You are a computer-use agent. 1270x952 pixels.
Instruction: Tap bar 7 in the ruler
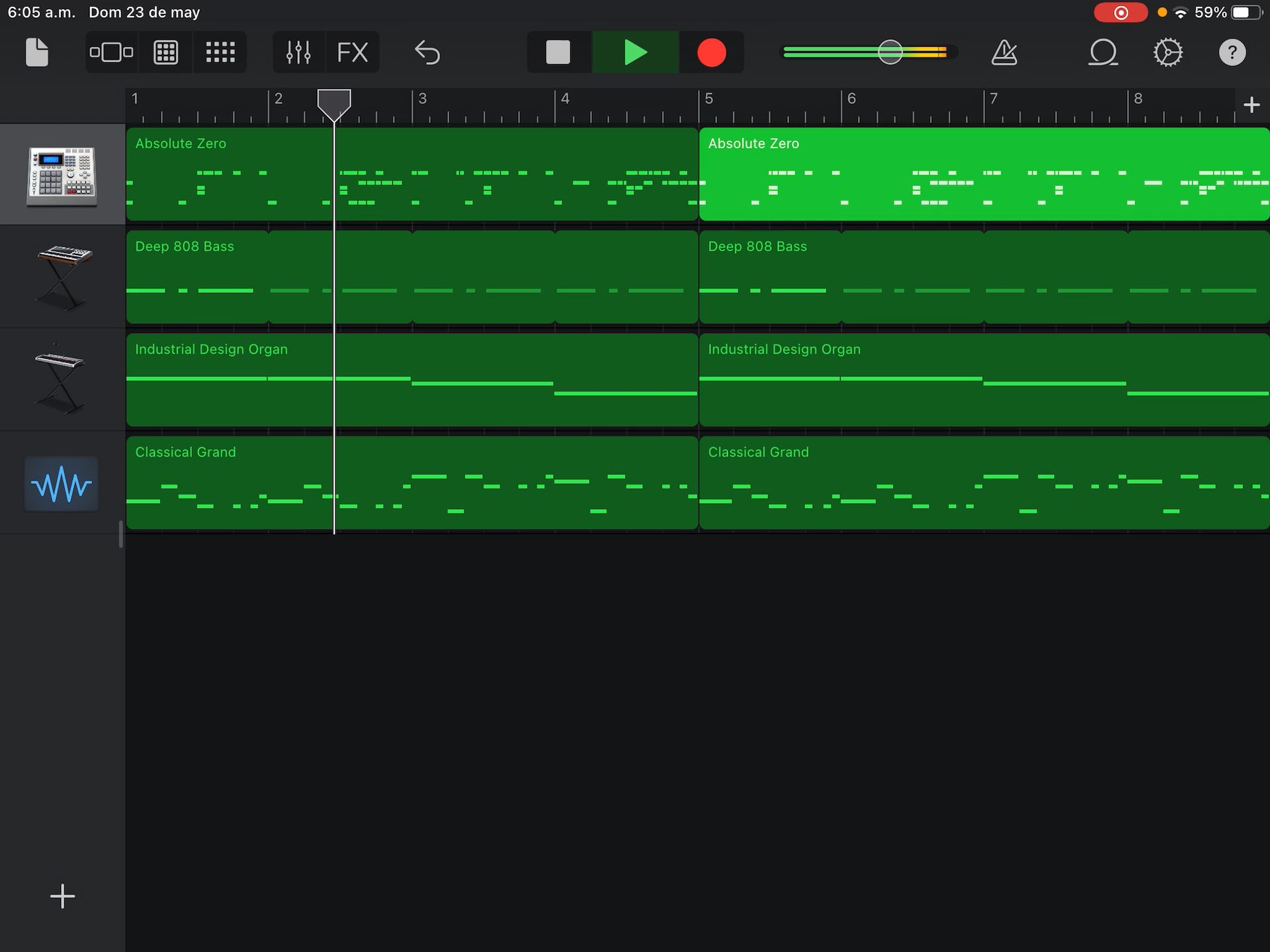coord(994,99)
